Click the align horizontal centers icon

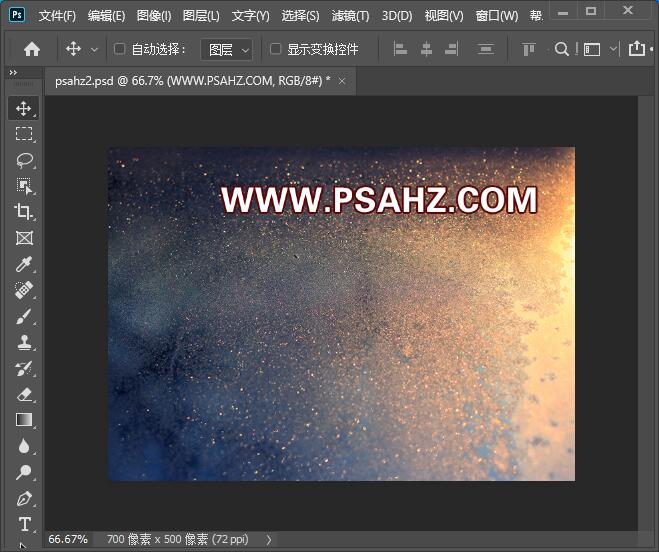[x=426, y=49]
